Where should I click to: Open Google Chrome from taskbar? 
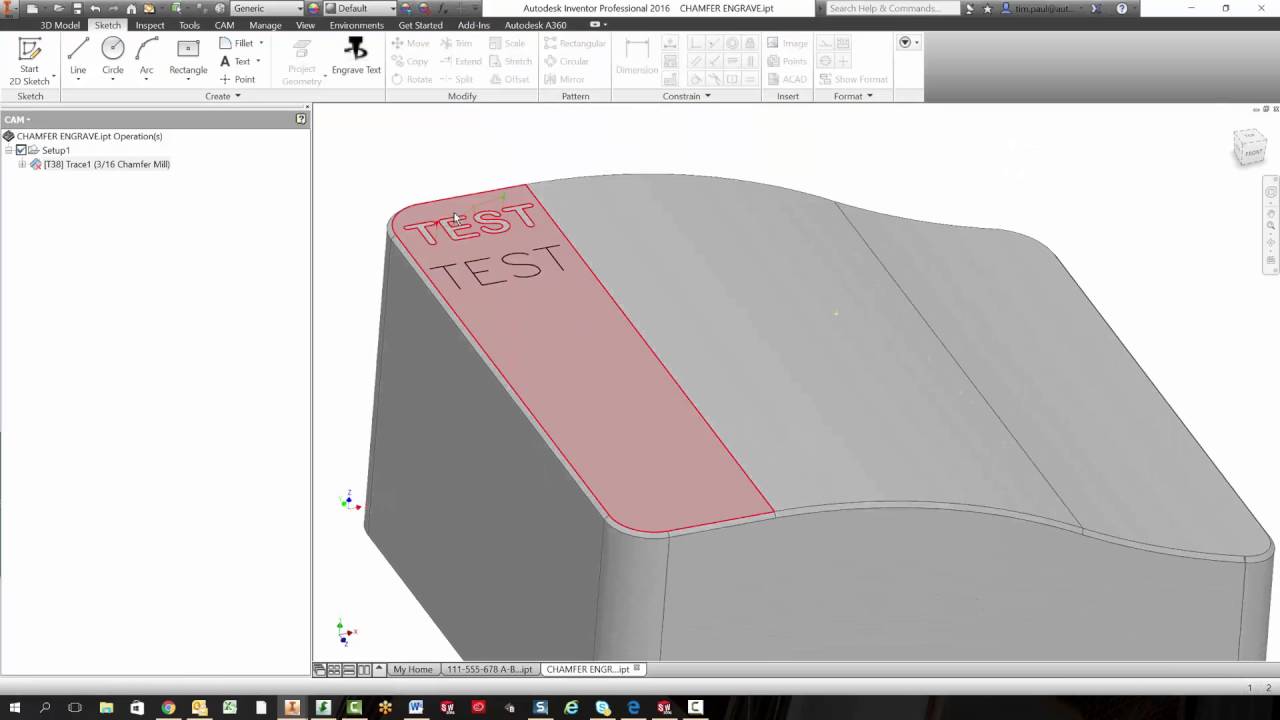pyautogui.click(x=168, y=707)
